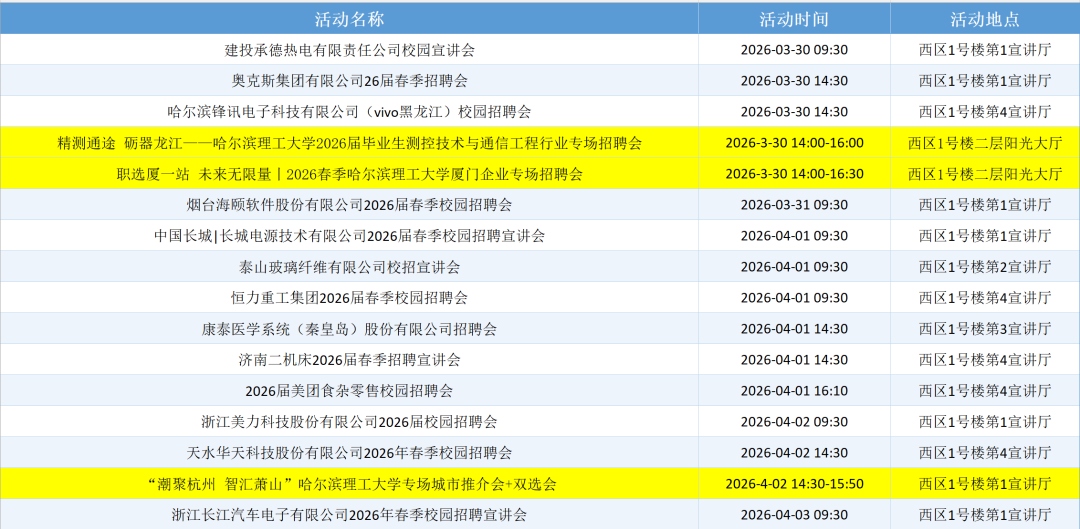Click the time for 恒力重工 row
Image resolution: width=1080 pixels, height=529 pixels.
tap(794, 298)
